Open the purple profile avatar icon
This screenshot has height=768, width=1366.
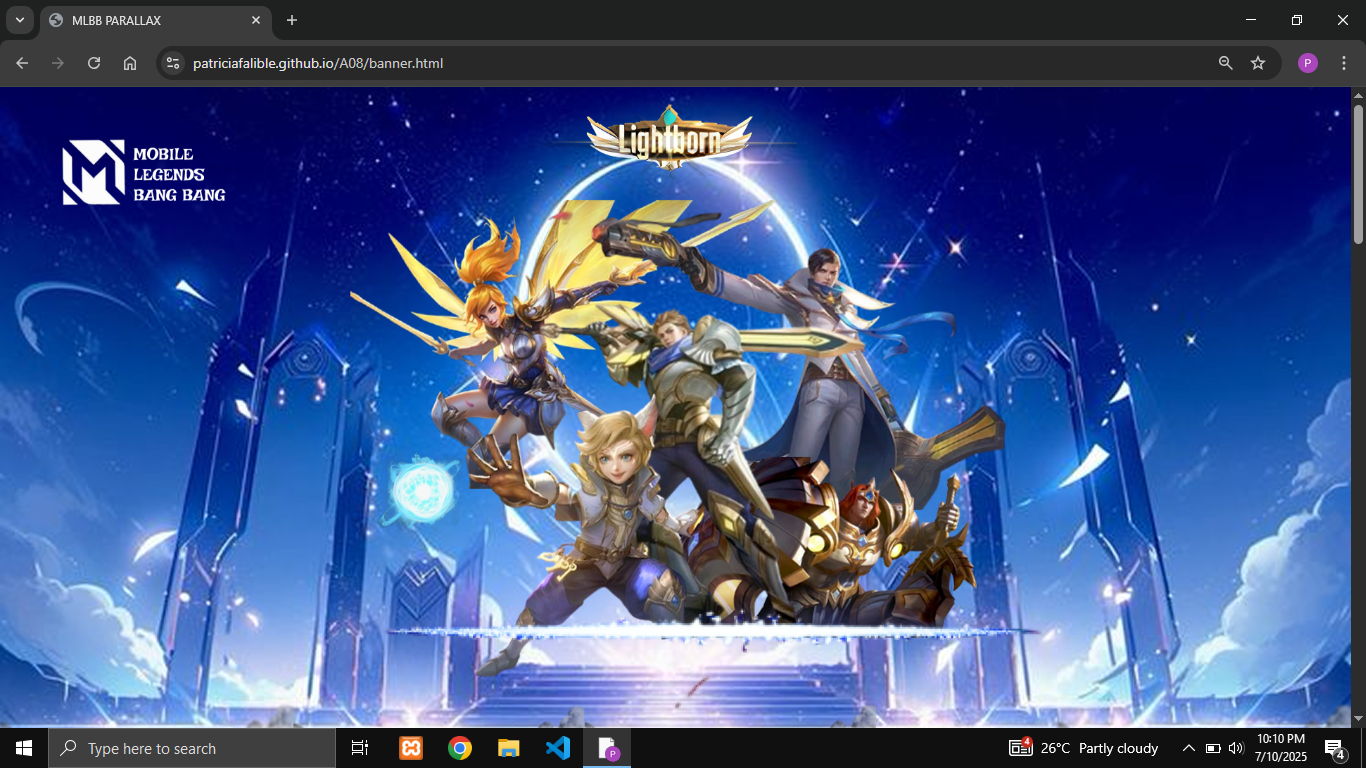(1307, 63)
